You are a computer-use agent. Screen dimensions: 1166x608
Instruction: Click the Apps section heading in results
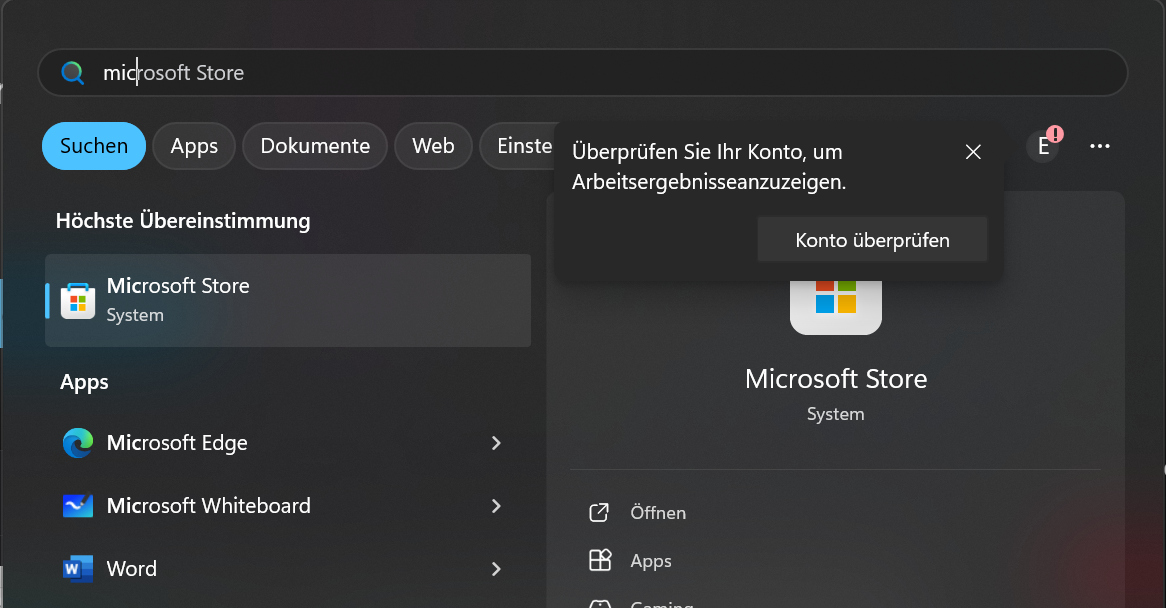(84, 382)
